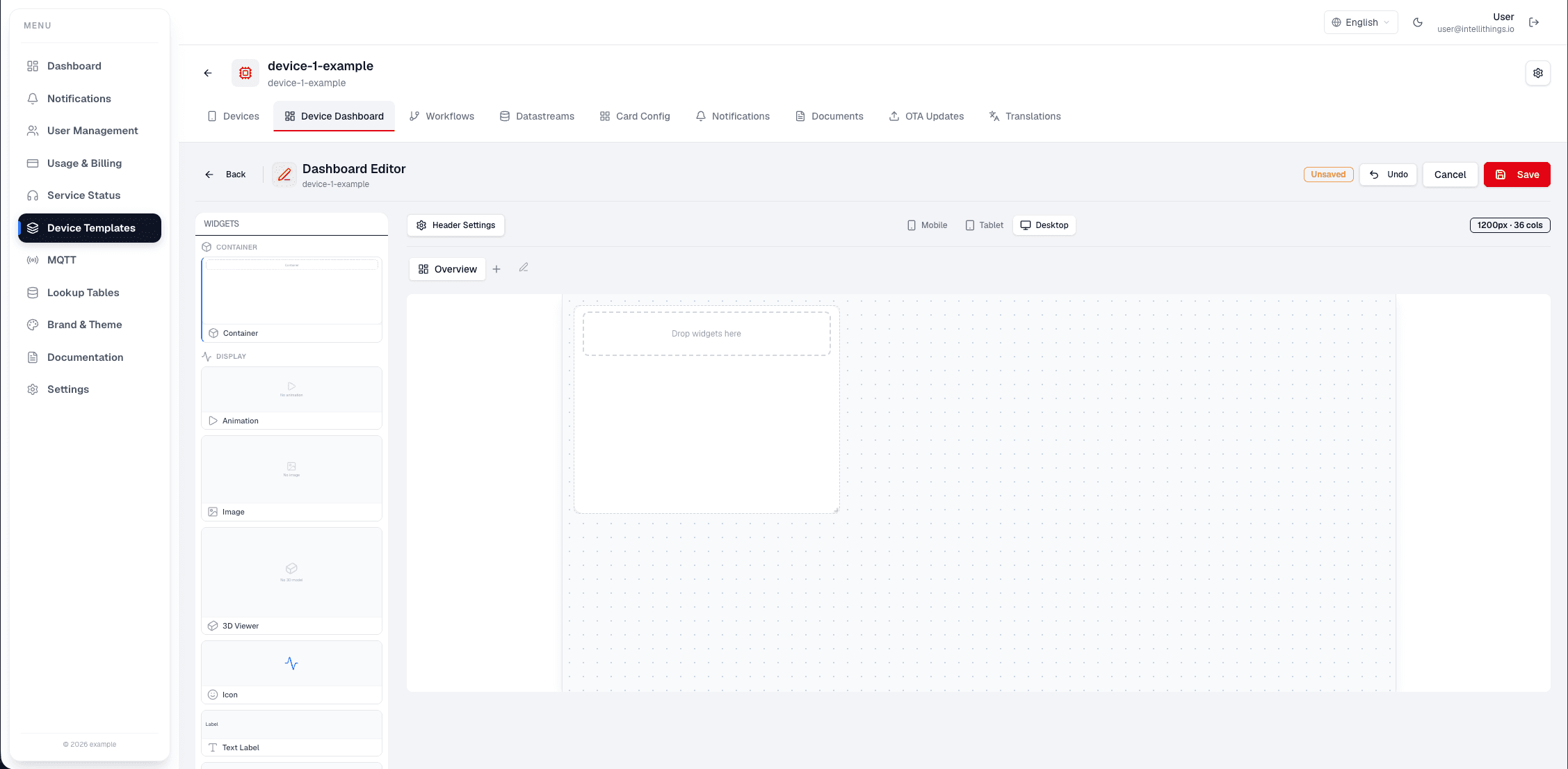Open the English language dropdown
The width and height of the screenshot is (1568, 769).
1361,22
